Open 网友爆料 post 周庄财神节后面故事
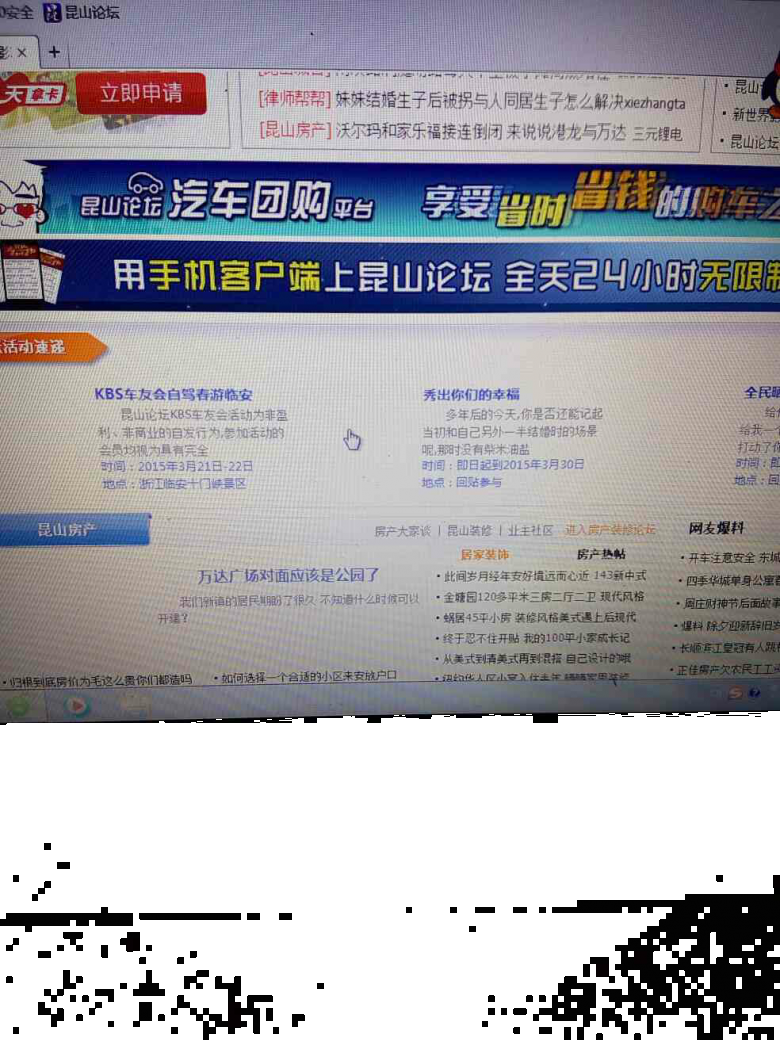The width and height of the screenshot is (780, 1040). (732, 603)
